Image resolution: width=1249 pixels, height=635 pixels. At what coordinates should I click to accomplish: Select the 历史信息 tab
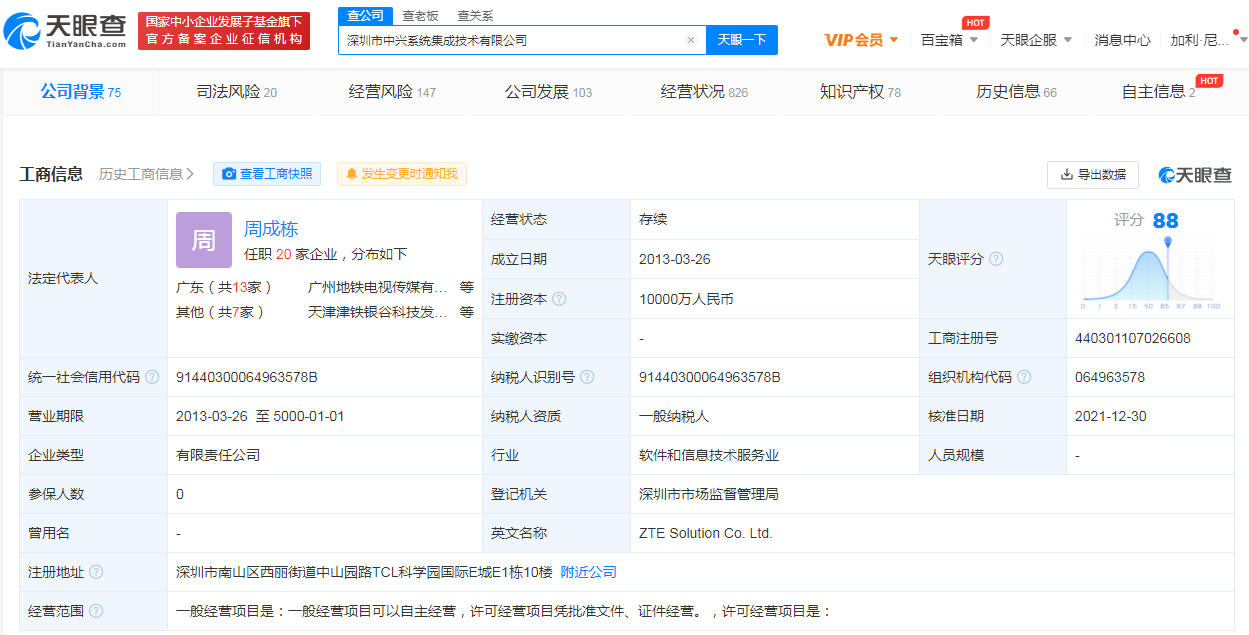coord(1016,92)
